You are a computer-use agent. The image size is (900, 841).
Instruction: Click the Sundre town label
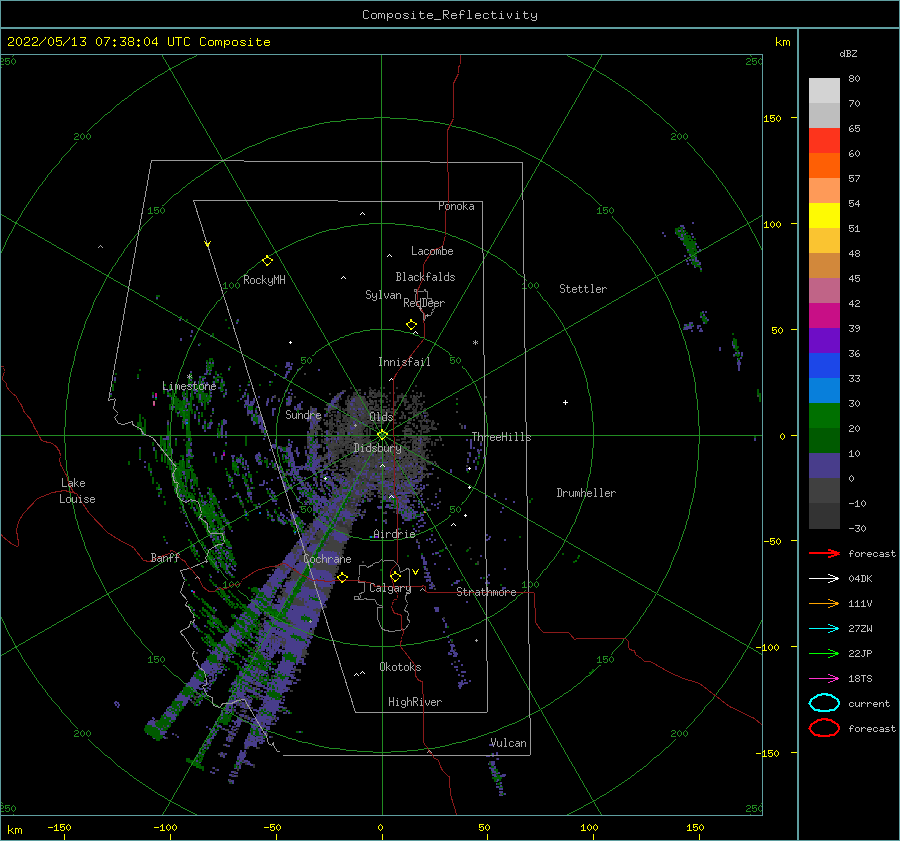[303, 415]
